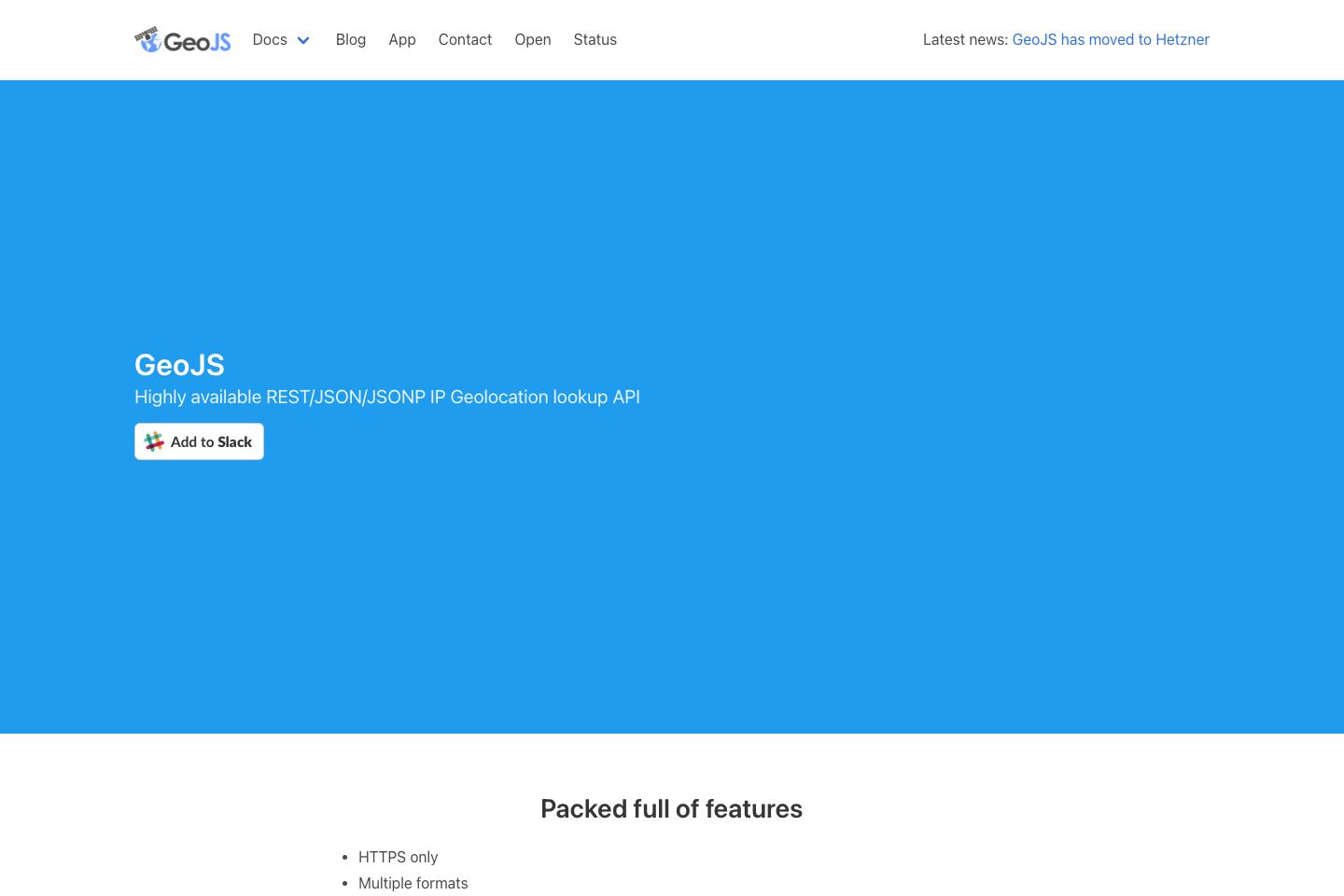Visit the Open page link
This screenshot has width=1344, height=896.
click(533, 39)
